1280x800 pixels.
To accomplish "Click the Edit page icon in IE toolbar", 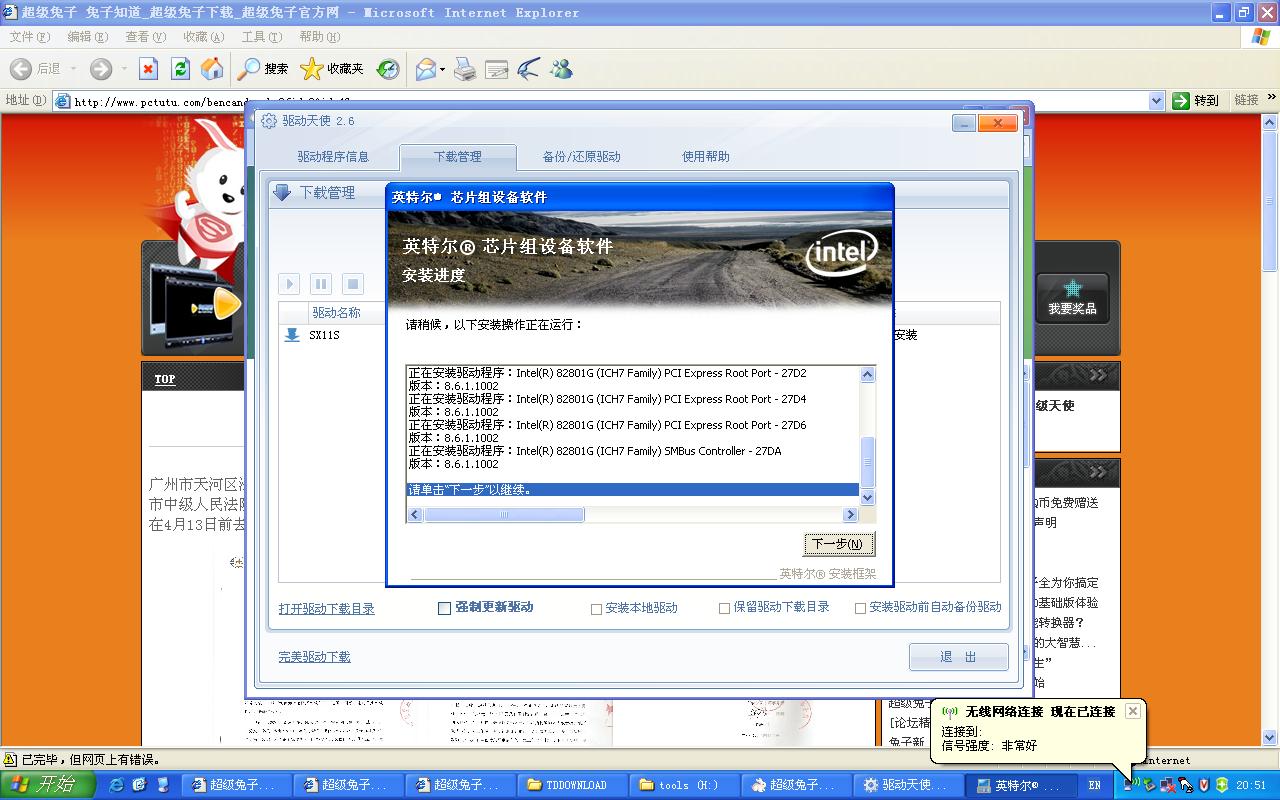I will (496, 69).
